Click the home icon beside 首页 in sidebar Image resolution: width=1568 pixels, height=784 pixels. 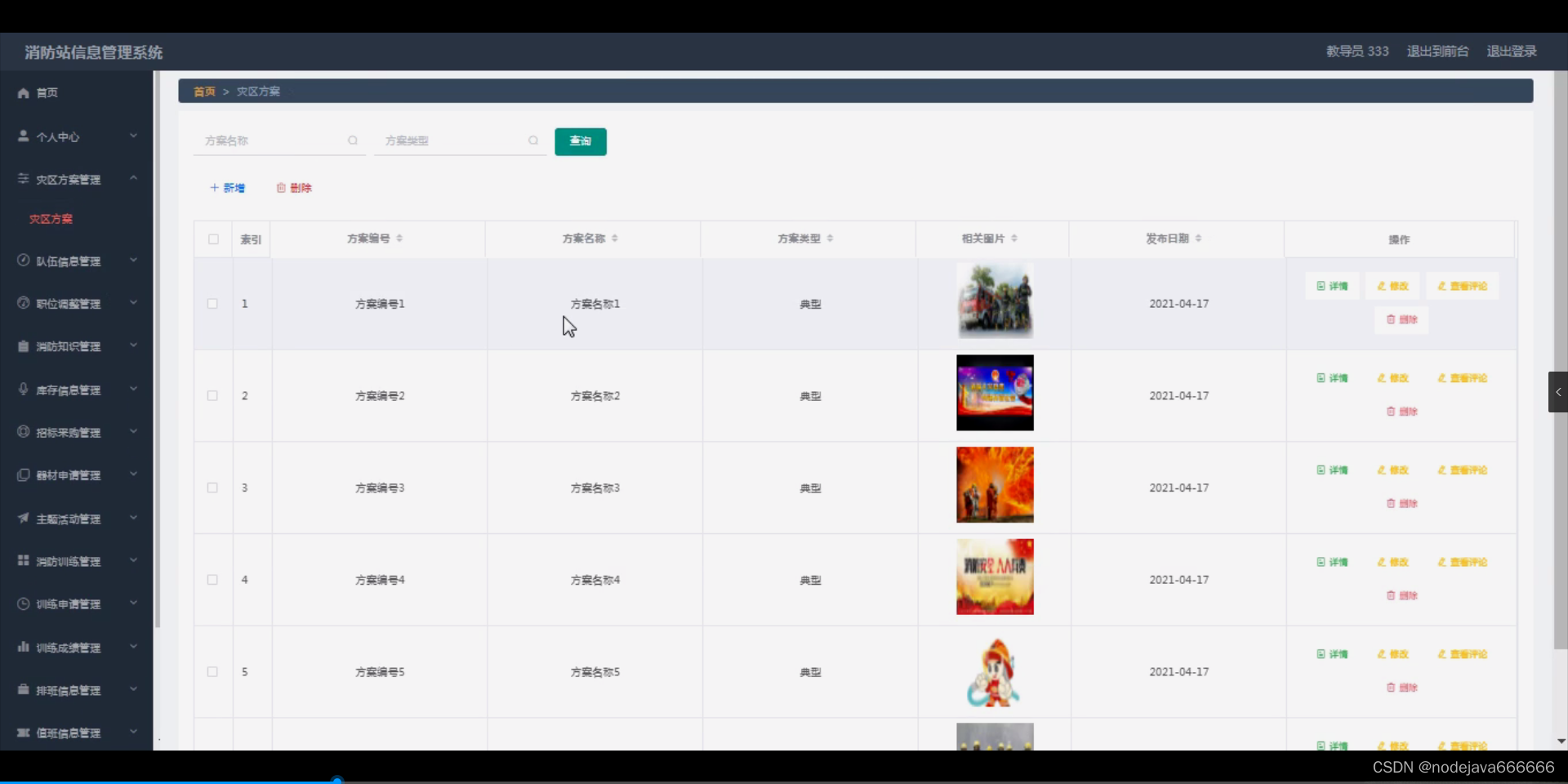pyautogui.click(x=24, y=93)
